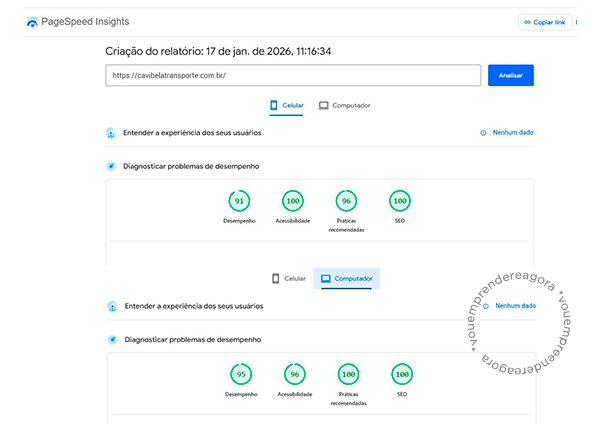Click the desktop Práticas recomendadas 100 gauge
600x424 pixels.
pos(348,374)
